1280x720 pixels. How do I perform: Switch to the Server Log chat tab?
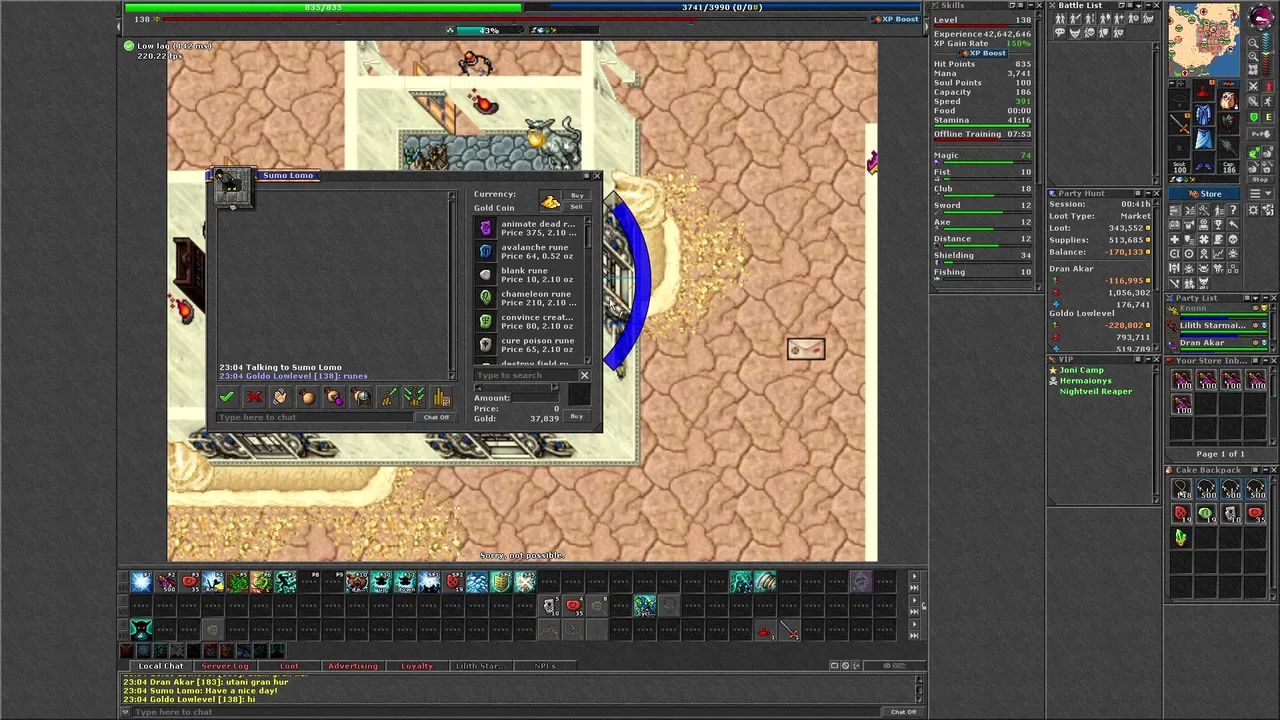[225, 665]
